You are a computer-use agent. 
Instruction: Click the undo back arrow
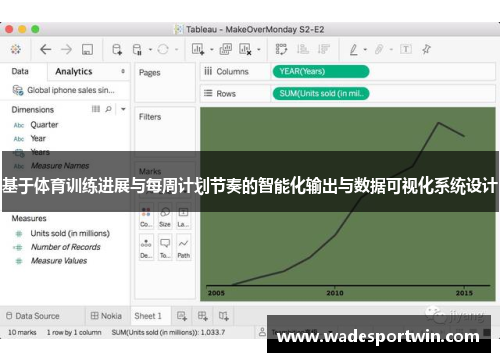point(45,49)
